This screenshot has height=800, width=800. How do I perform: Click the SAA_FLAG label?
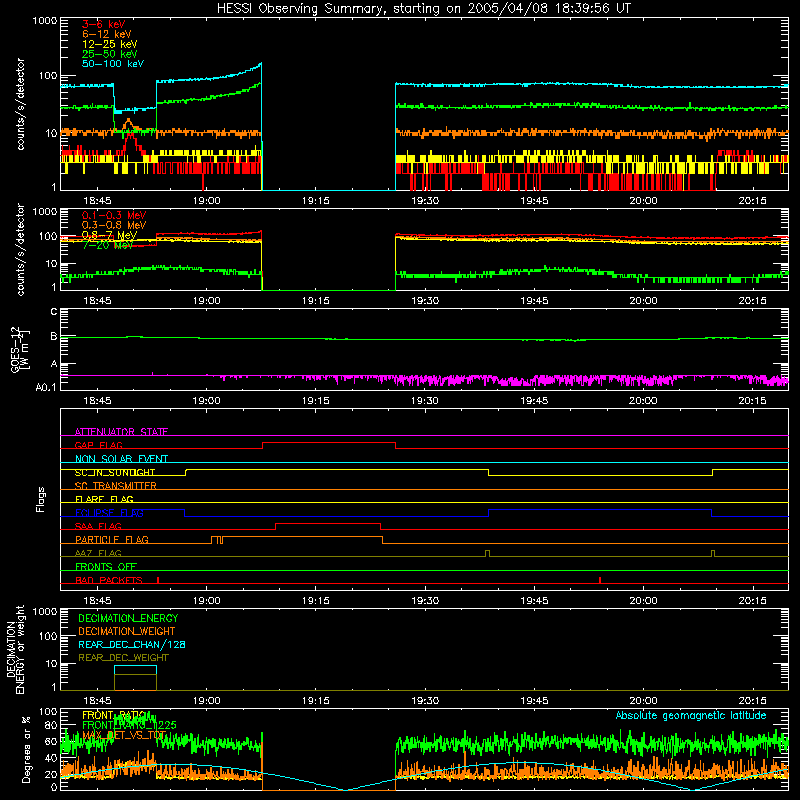coord(98,526)
